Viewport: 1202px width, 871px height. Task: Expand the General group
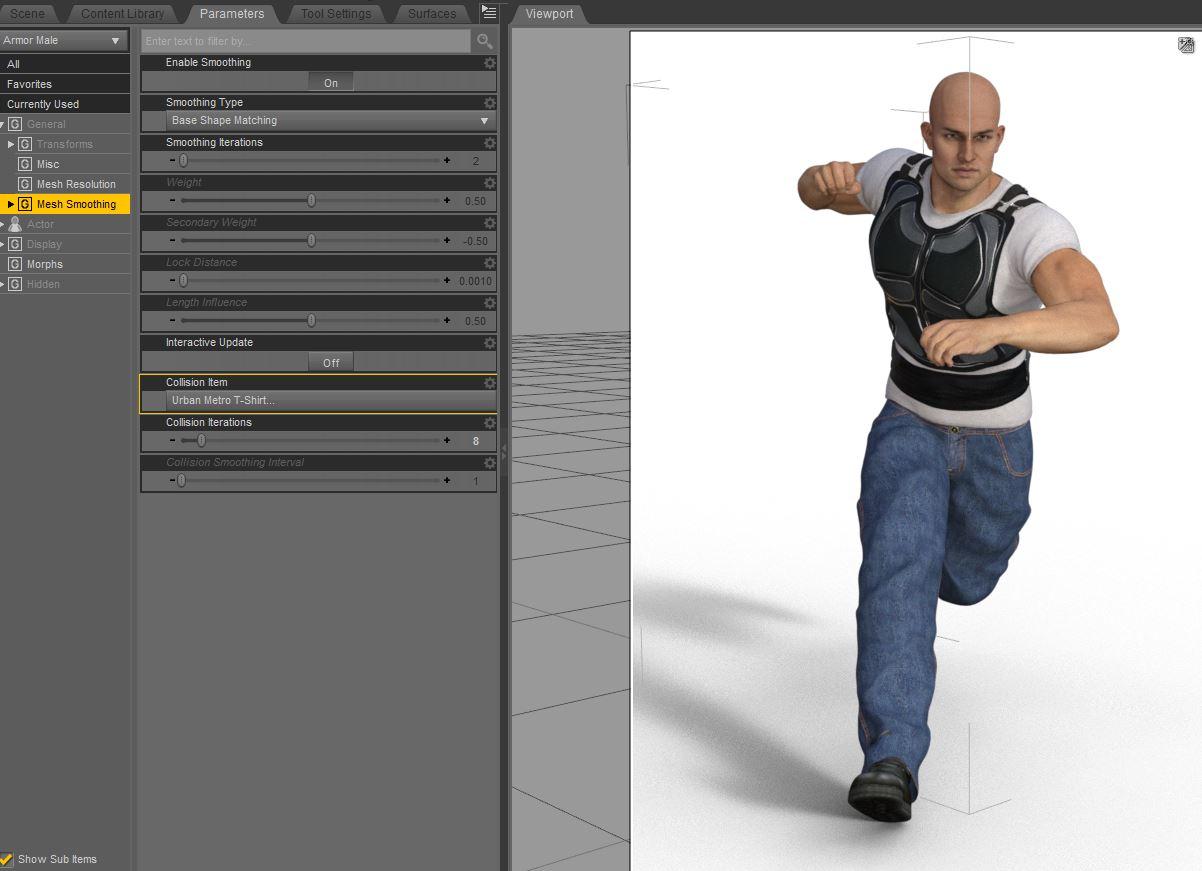[3, 124]
